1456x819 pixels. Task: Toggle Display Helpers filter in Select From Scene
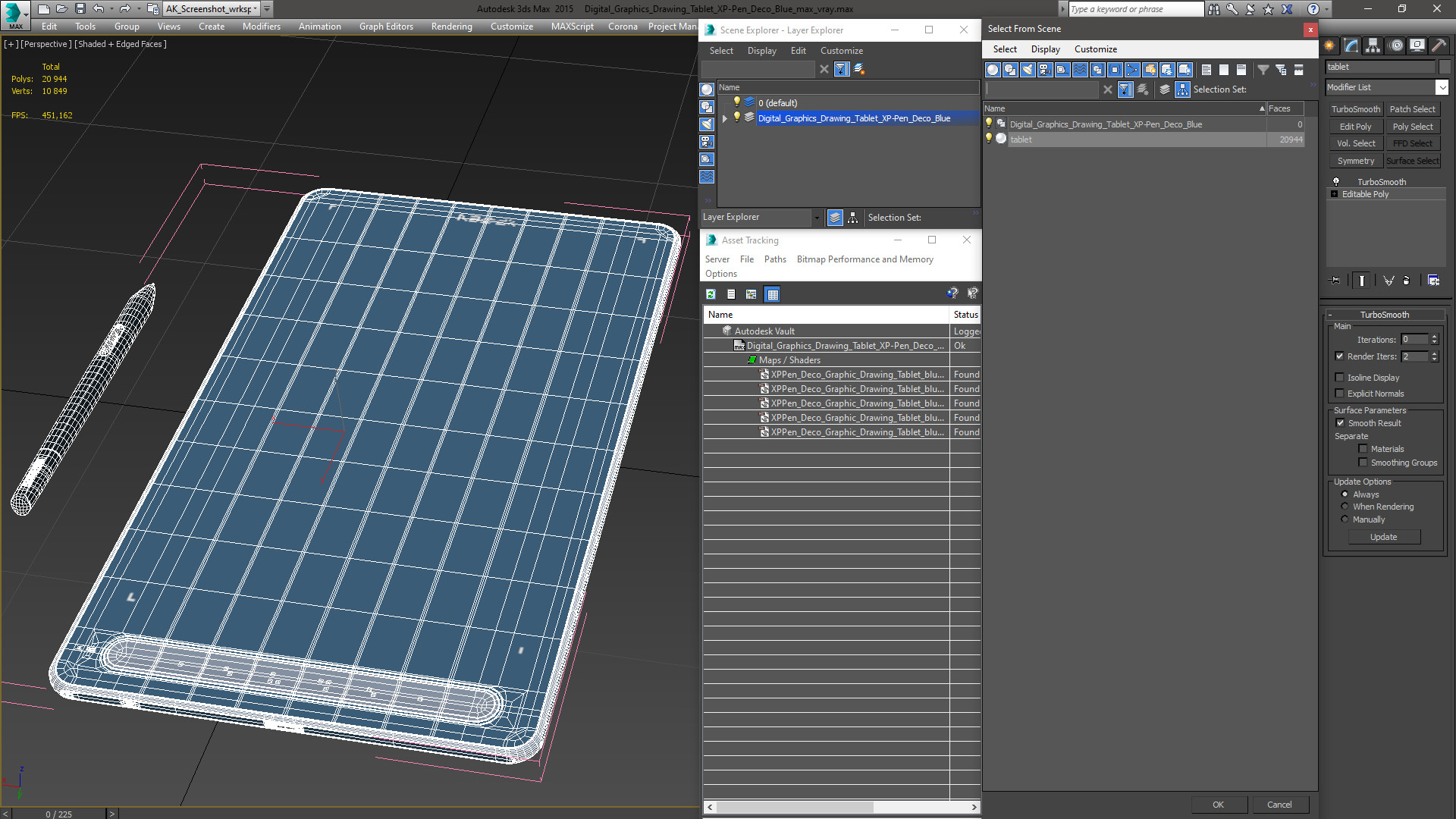point(1062,70)
